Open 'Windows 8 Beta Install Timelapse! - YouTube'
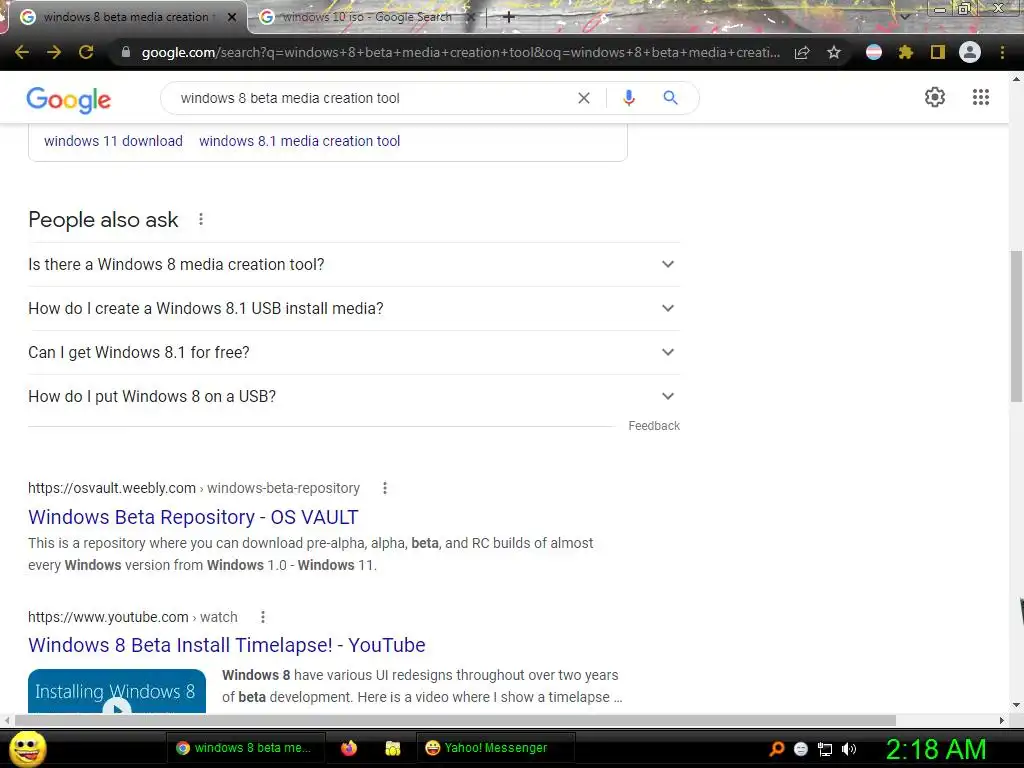The height and width of the screenshot is (768, 1024). (227, 645)
